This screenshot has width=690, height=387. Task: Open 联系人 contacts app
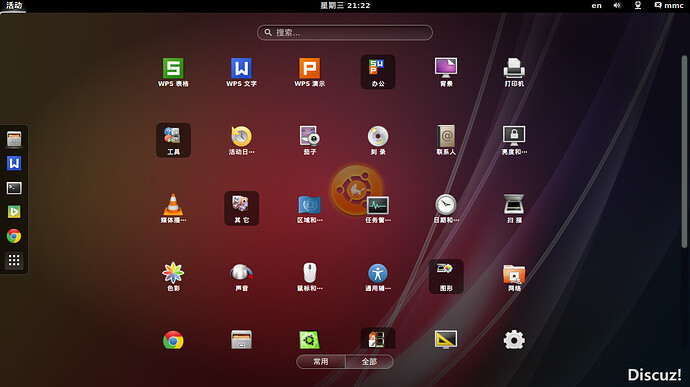(446, 140)
